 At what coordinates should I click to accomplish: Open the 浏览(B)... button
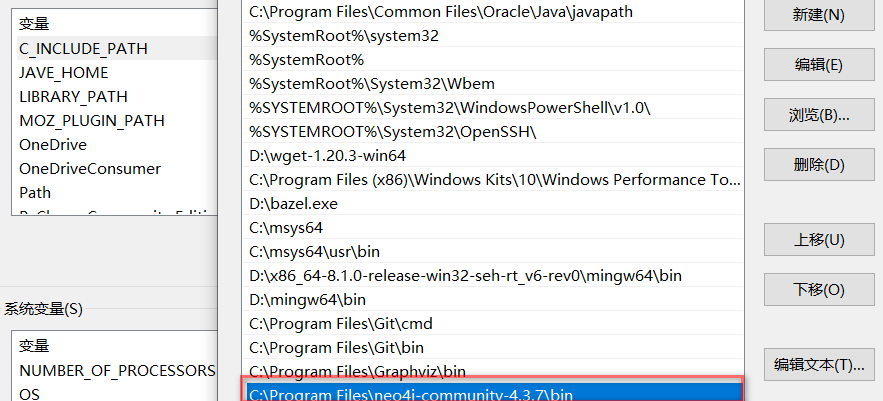(x=819, y=115)
